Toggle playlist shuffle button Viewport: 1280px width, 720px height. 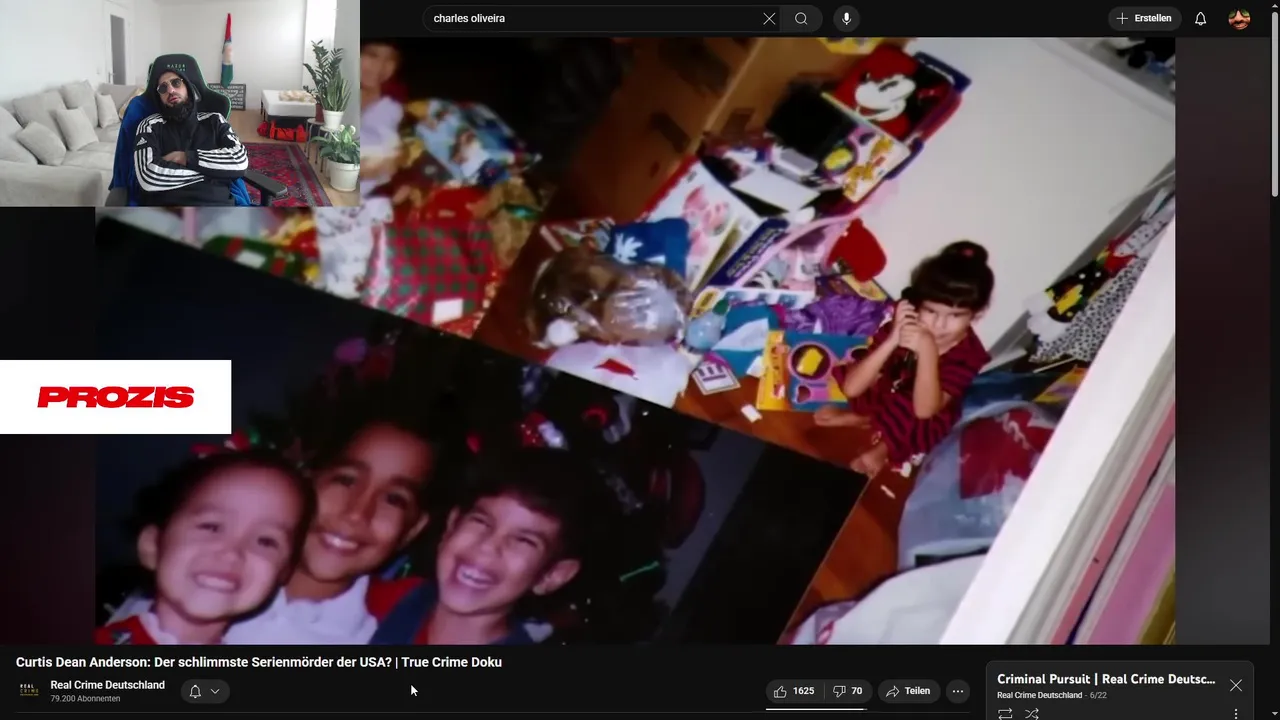pyautogui.click(x=1032, y=713)
